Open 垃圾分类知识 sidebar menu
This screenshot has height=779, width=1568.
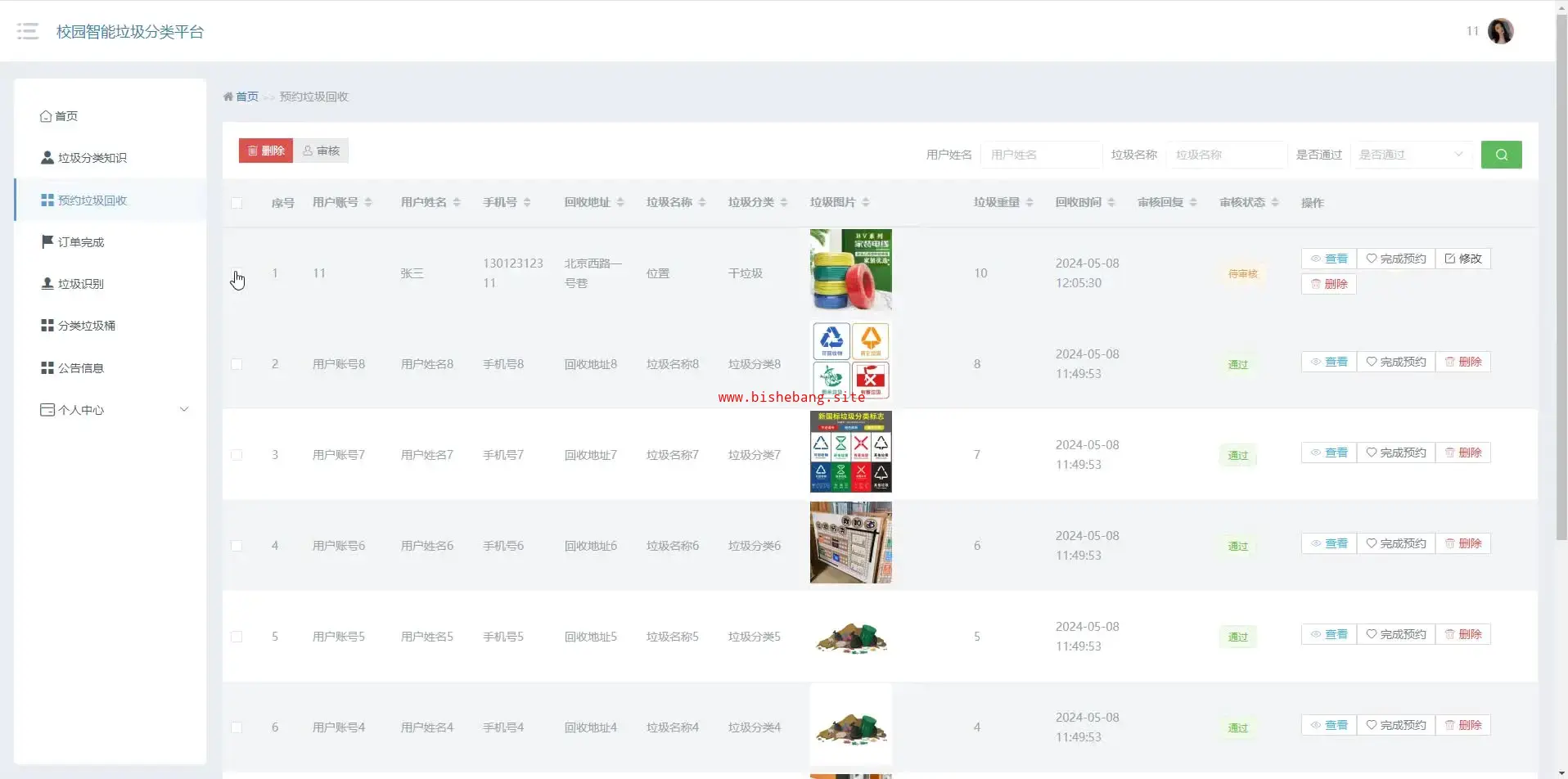point(110,158)
